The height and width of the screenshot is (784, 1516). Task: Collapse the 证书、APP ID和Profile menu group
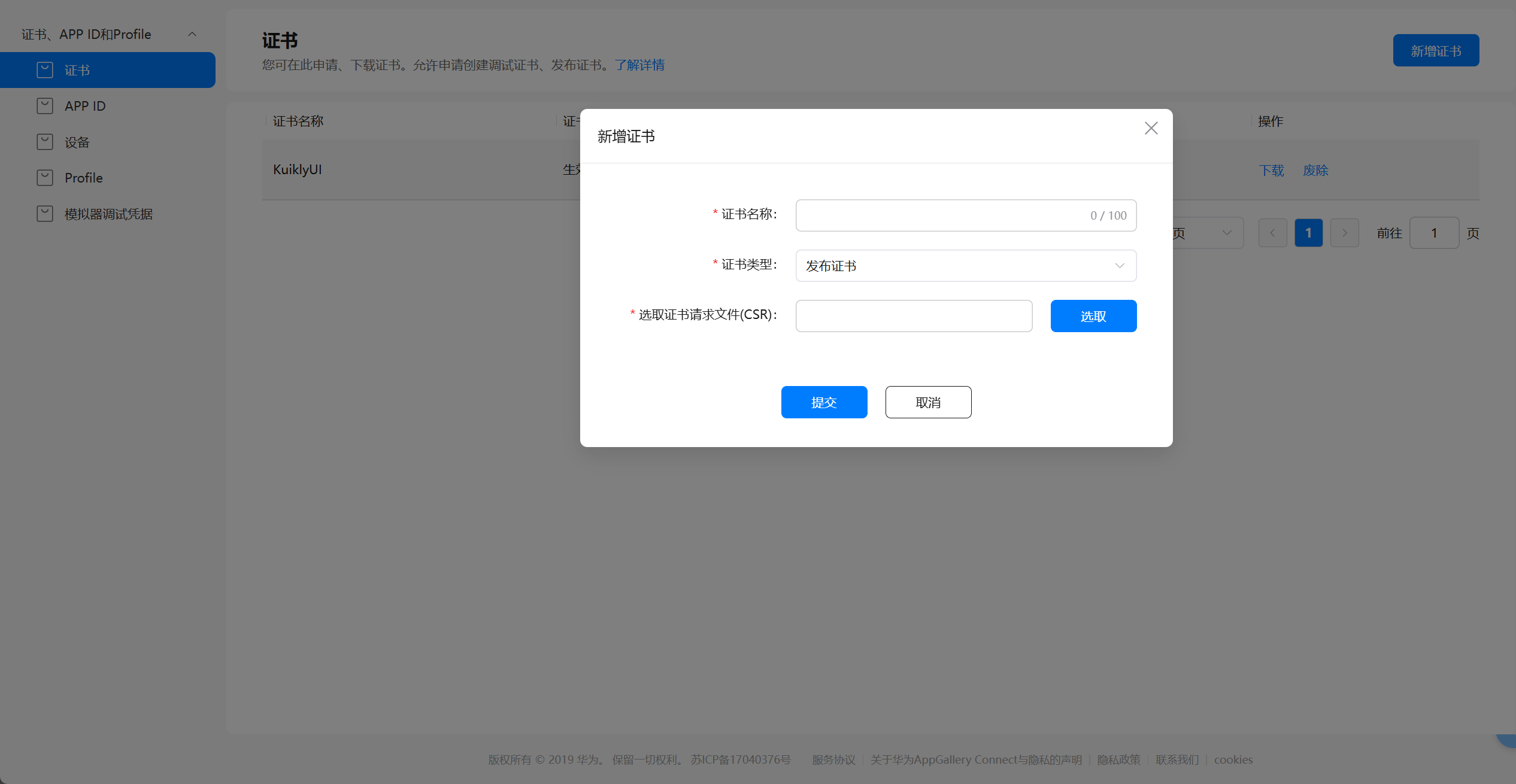192,34
